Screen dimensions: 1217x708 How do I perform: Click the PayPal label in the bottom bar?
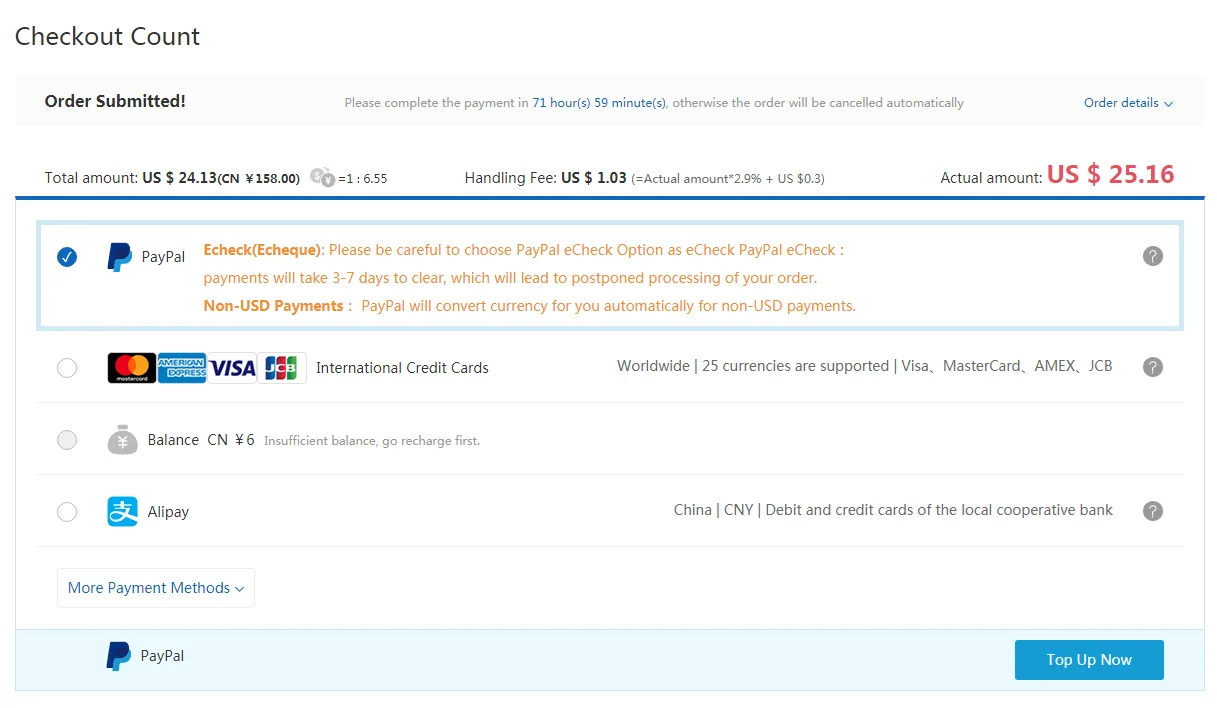162,656
